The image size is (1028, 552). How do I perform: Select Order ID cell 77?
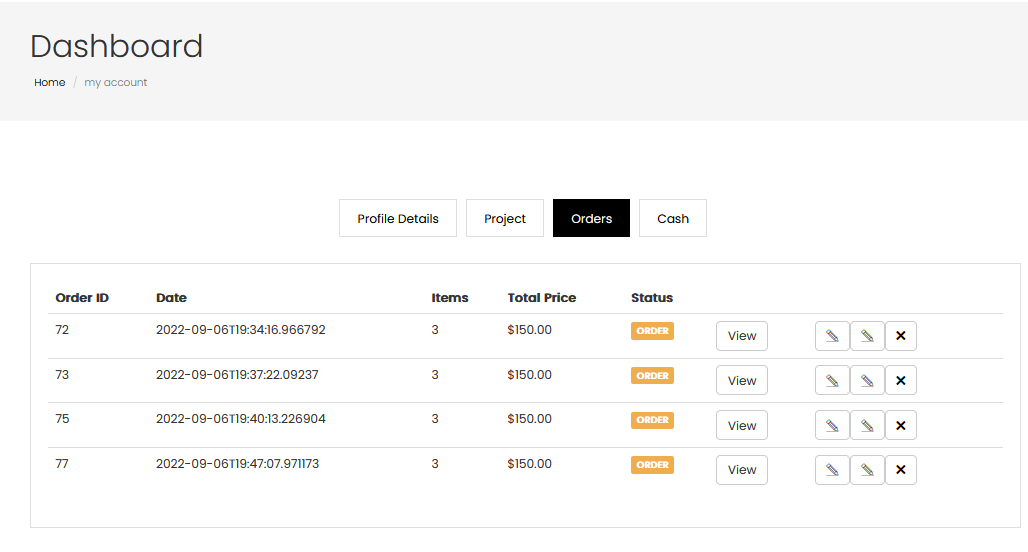(x=62, y=464)
